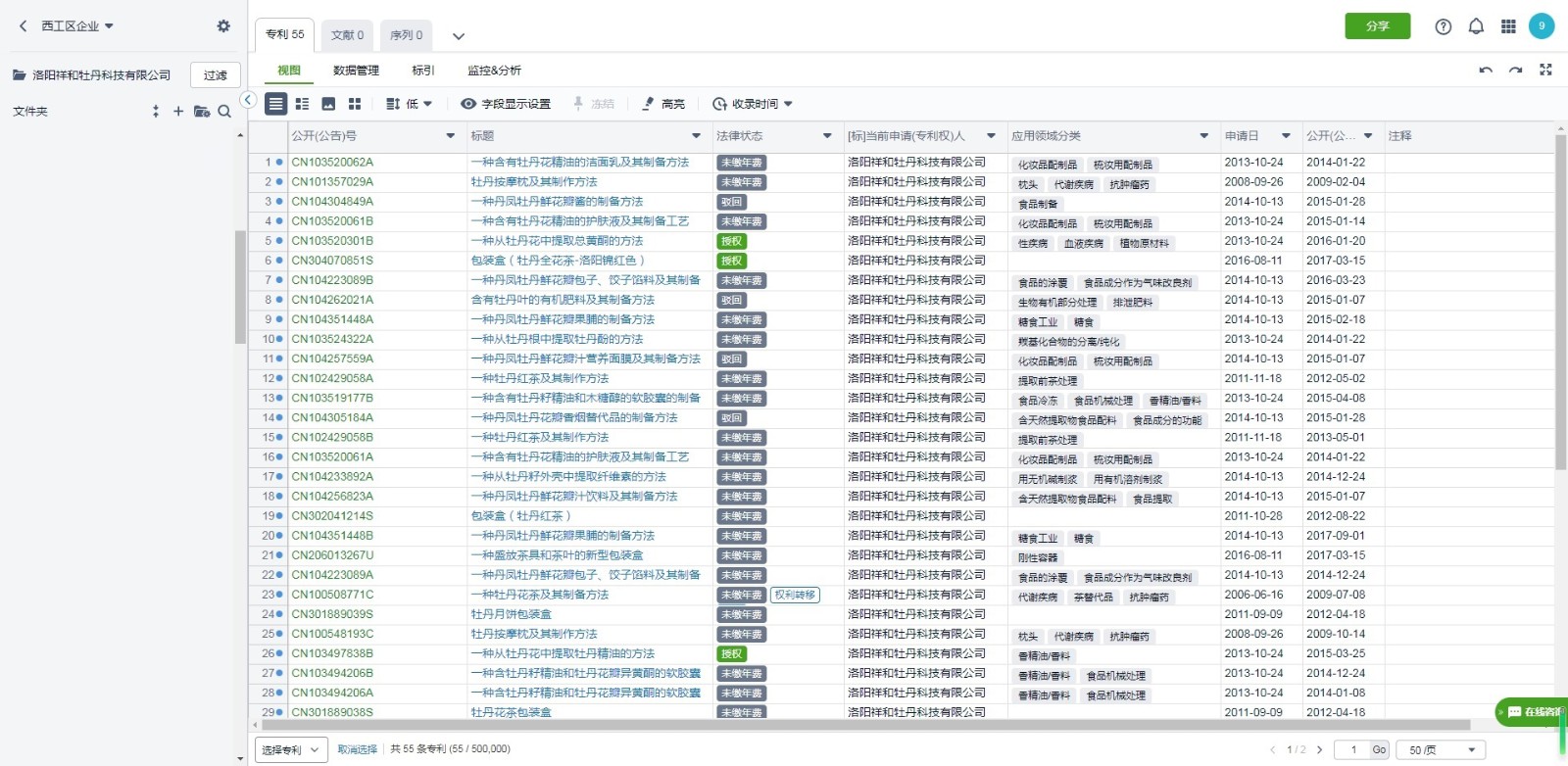Open the 西工区企业 workspace dropdown
This screenshot has height=766, width=1568.
(77, 26)
